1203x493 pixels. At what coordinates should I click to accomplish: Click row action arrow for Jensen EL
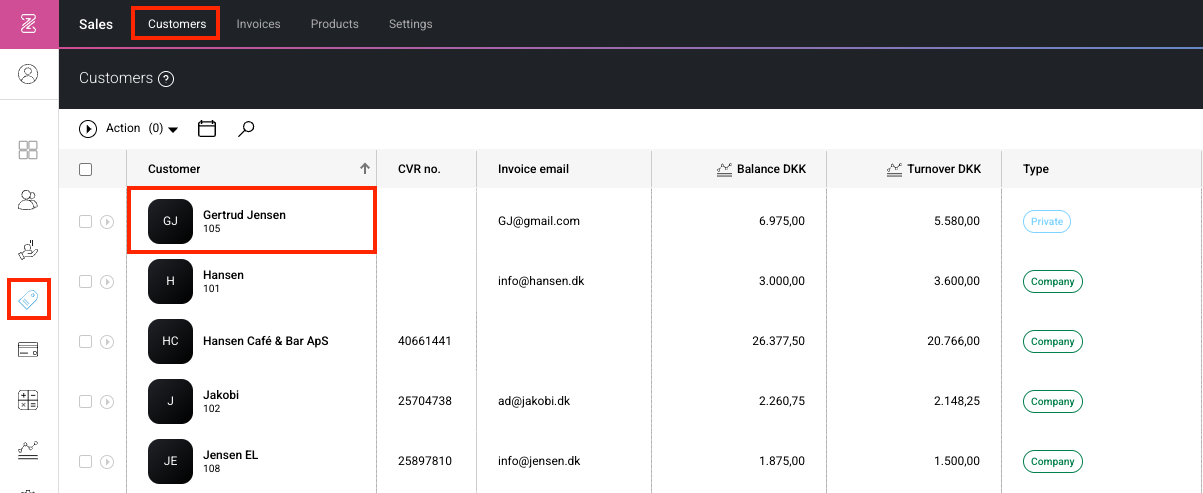point(107,462)
